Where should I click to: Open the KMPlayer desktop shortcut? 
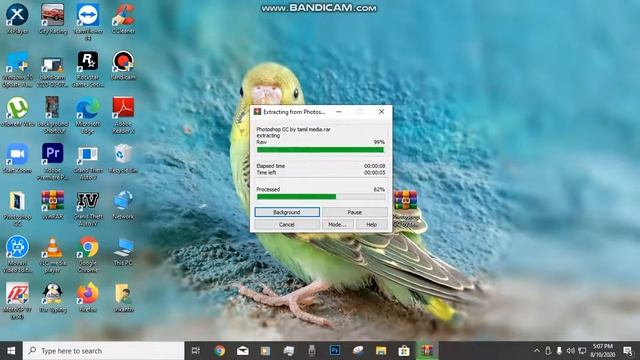tap(17, 19)
